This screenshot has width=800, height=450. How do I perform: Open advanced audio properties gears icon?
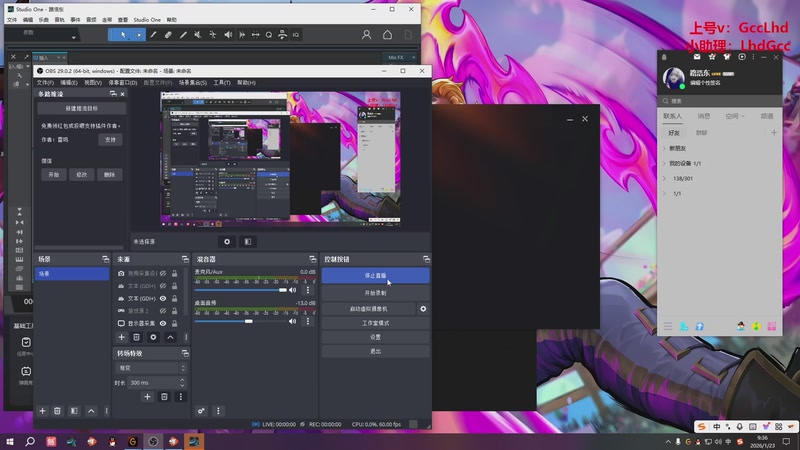[201, 411]
